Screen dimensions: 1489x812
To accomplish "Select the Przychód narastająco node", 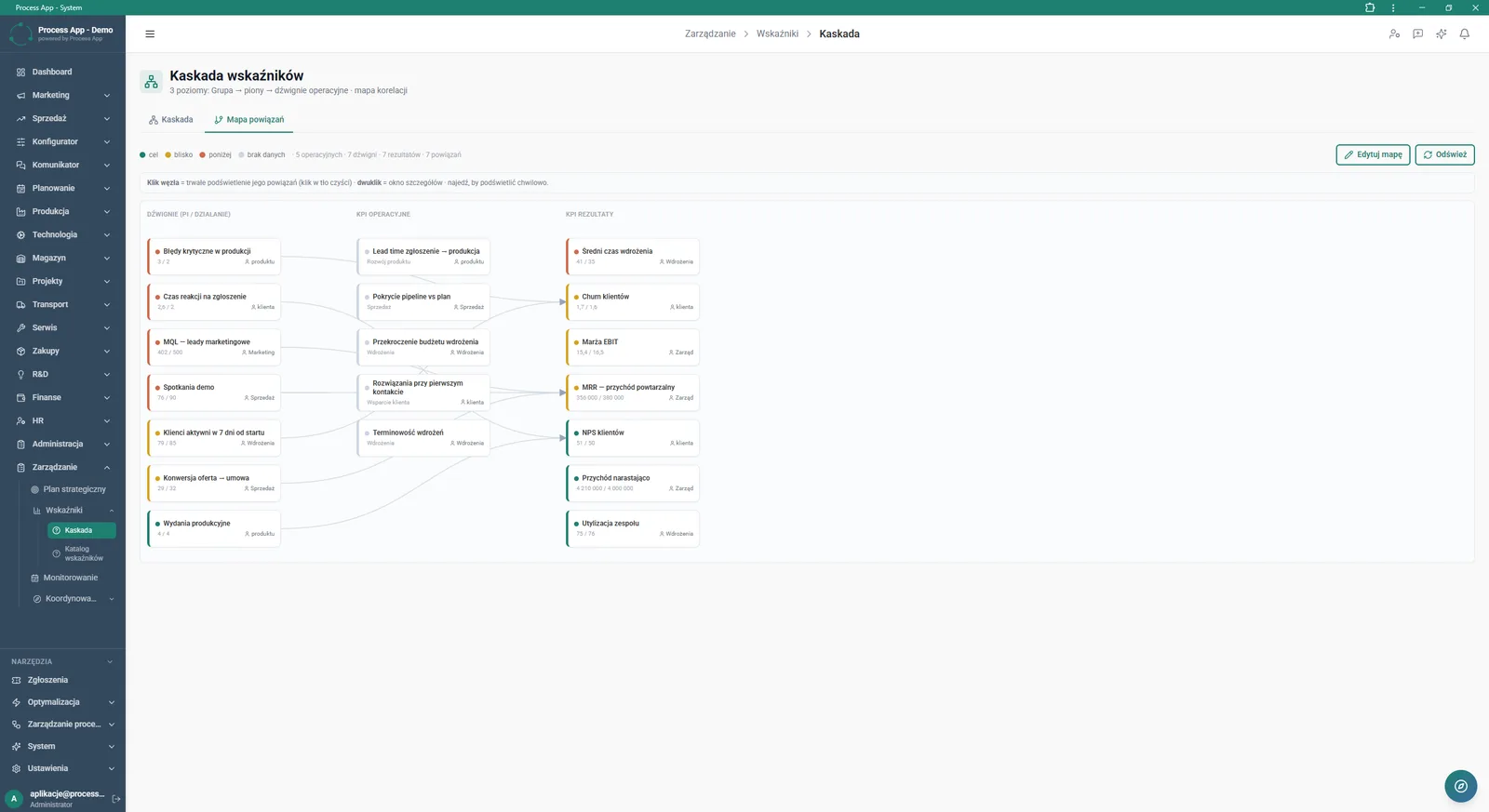I will pos(633,483).
